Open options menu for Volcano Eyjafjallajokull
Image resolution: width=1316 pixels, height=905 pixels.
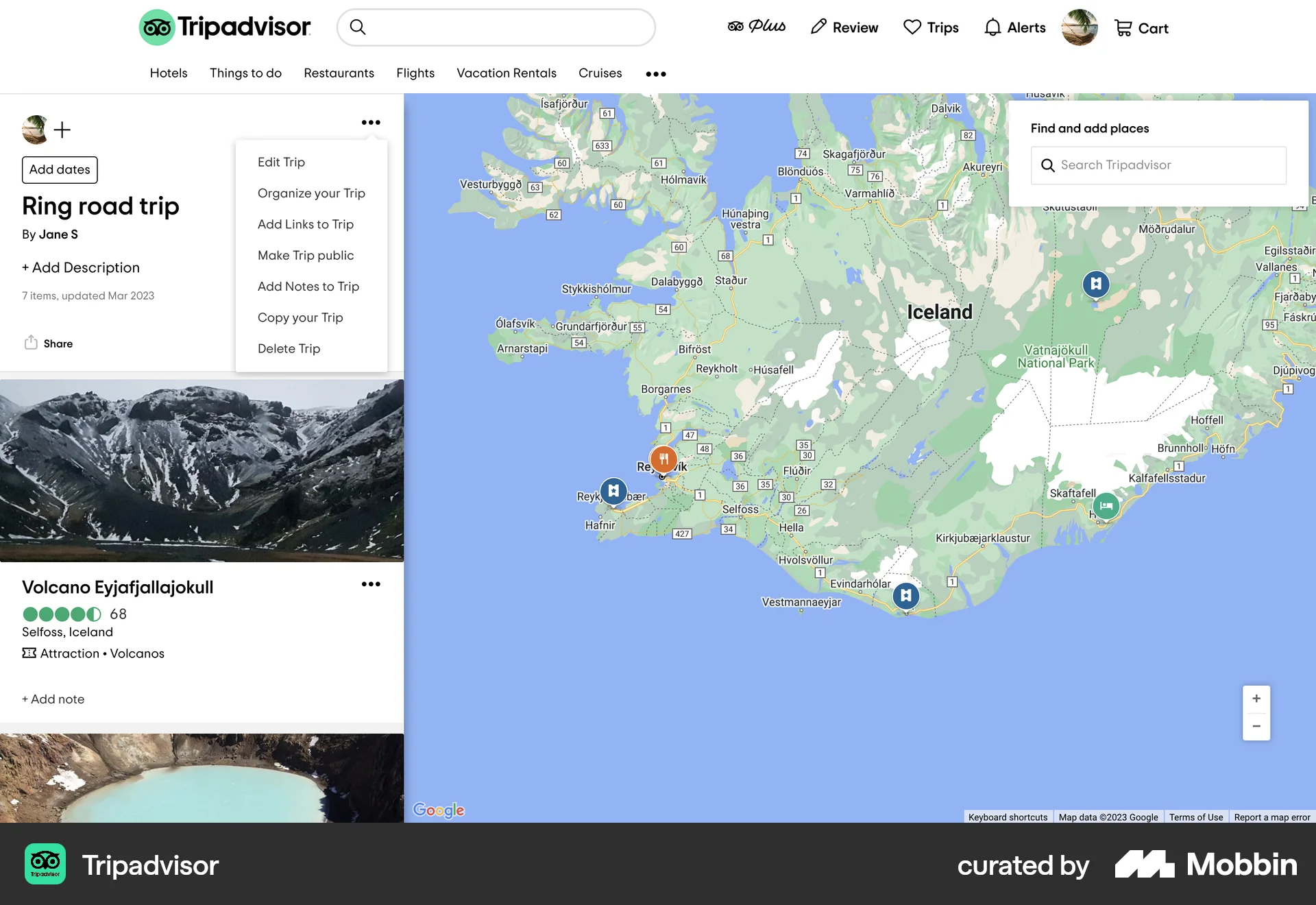point(371,584)
